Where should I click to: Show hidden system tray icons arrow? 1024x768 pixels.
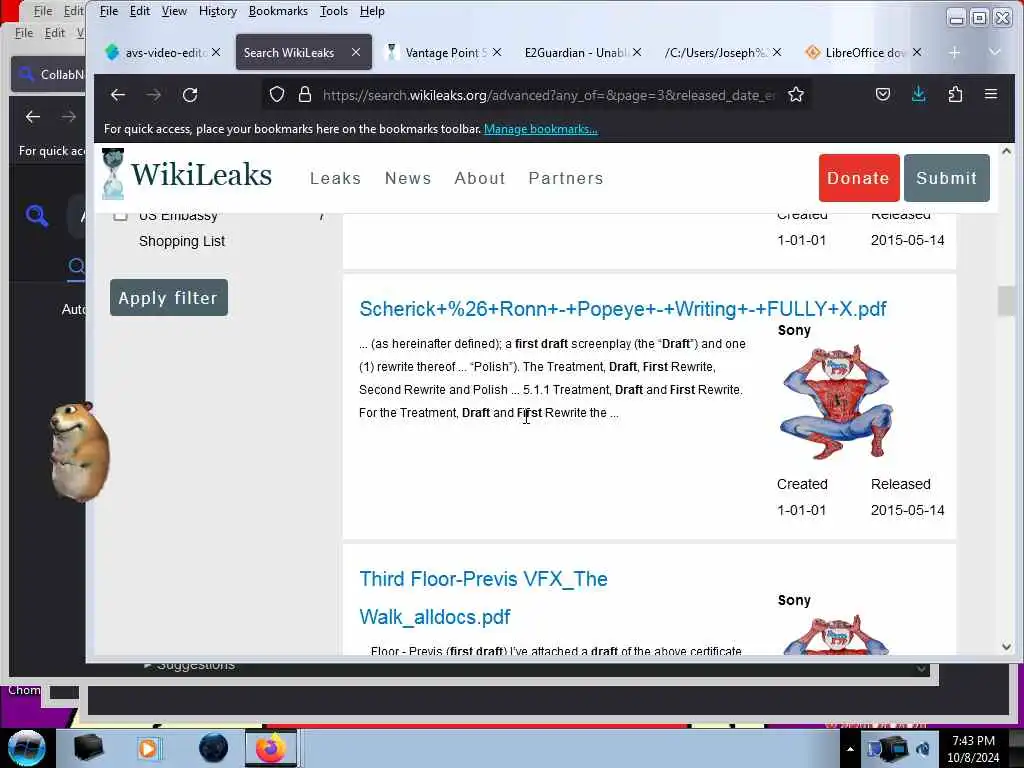(850, 749)
